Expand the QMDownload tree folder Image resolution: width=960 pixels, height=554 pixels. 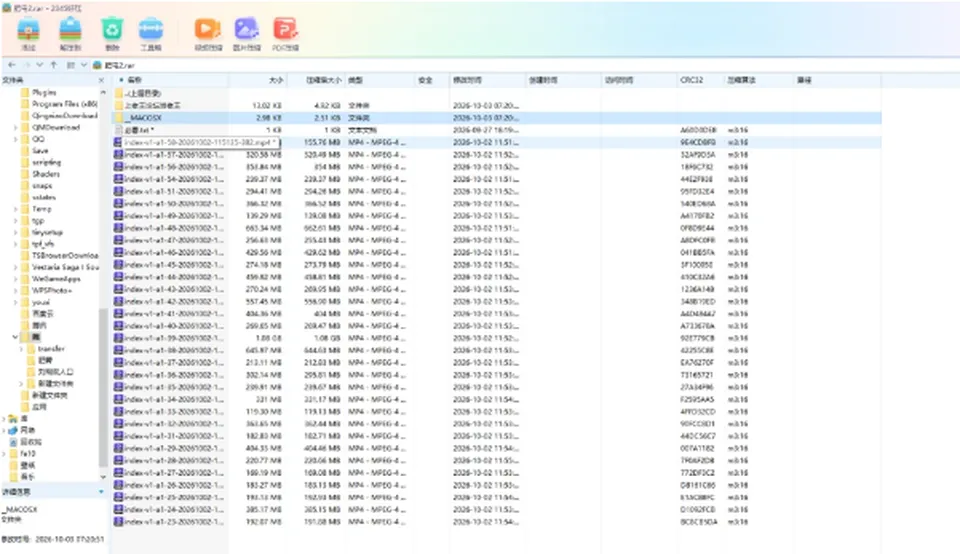tap(15, 127)
